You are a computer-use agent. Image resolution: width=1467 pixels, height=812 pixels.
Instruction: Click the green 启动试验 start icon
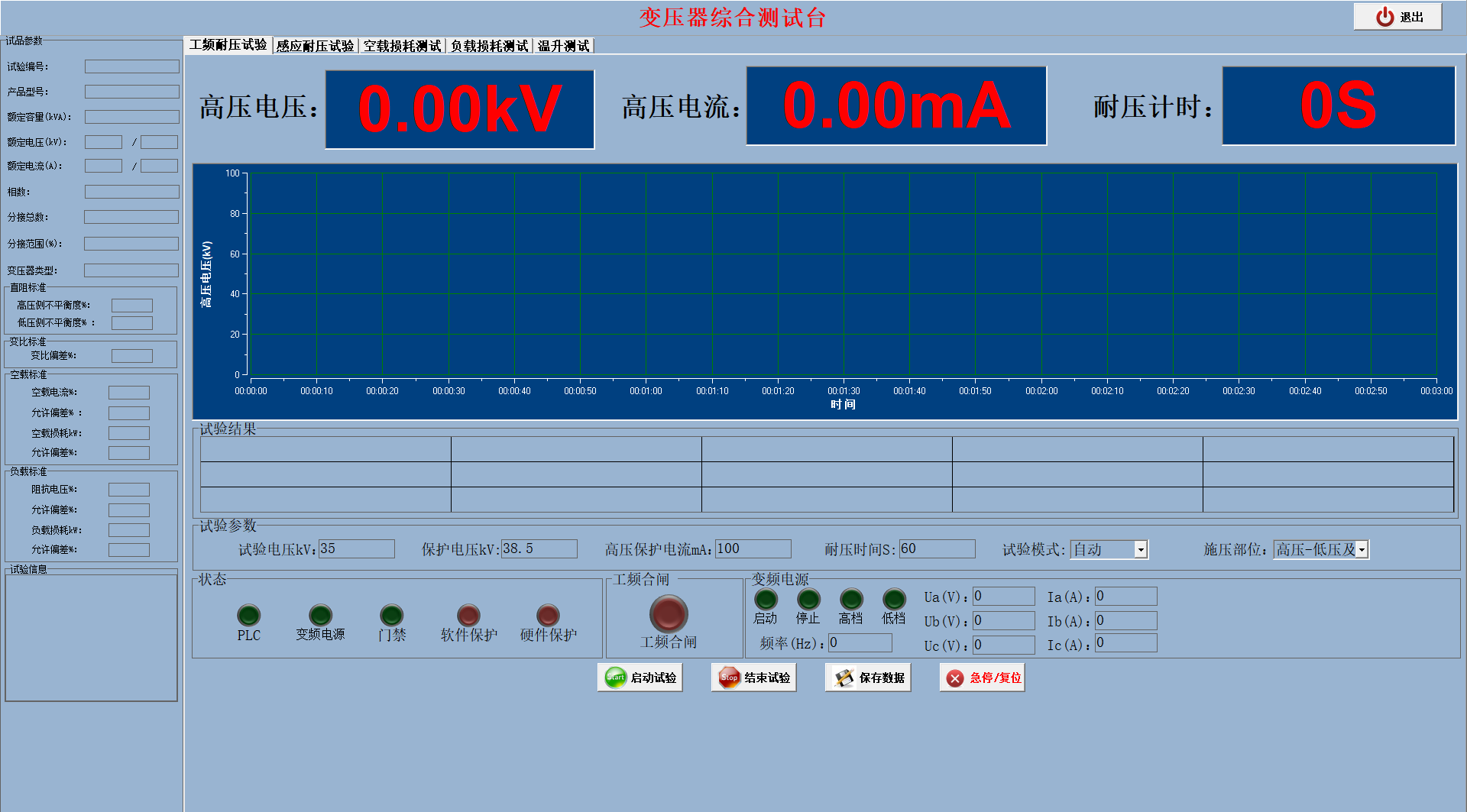(616, 678)
